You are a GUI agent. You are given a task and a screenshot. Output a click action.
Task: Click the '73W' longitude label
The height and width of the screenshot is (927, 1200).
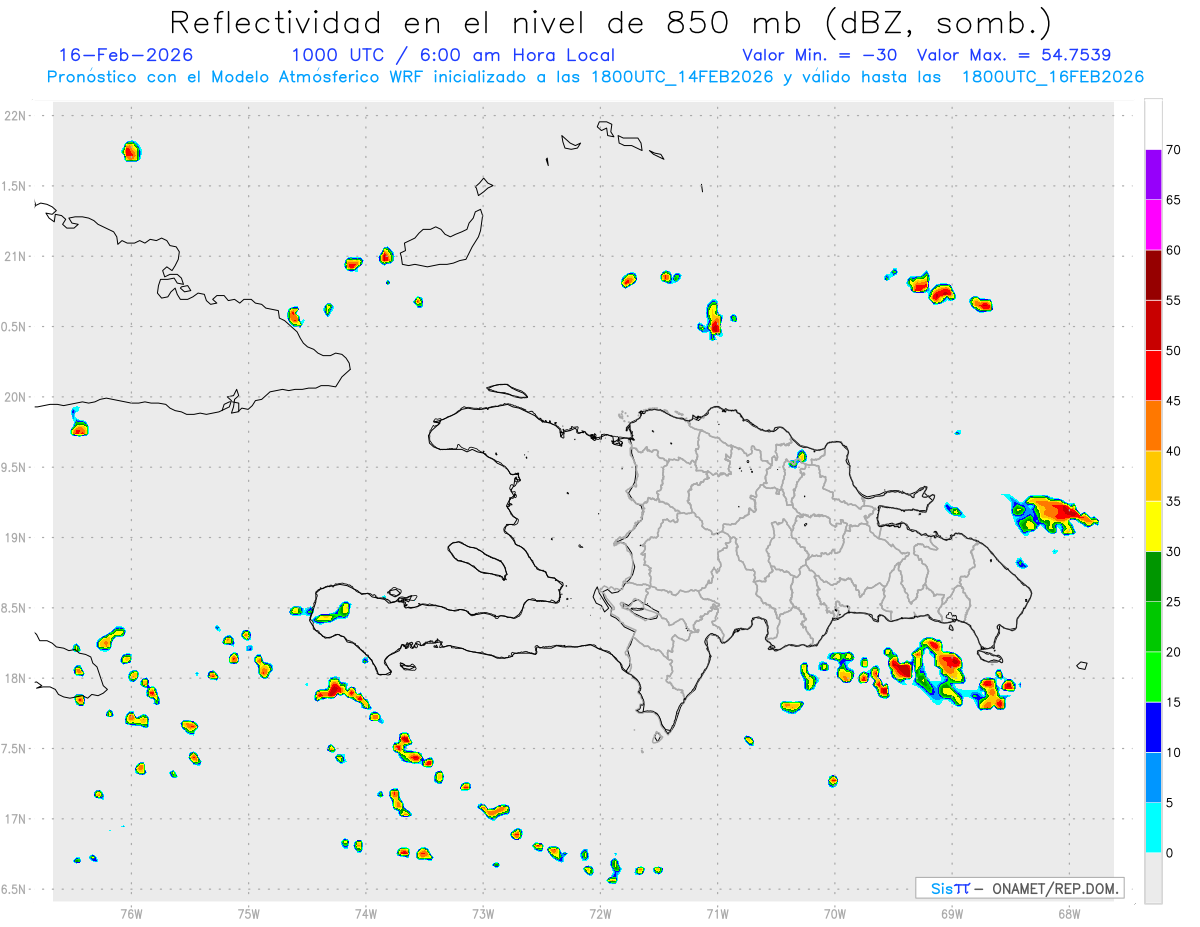[483, 913]
